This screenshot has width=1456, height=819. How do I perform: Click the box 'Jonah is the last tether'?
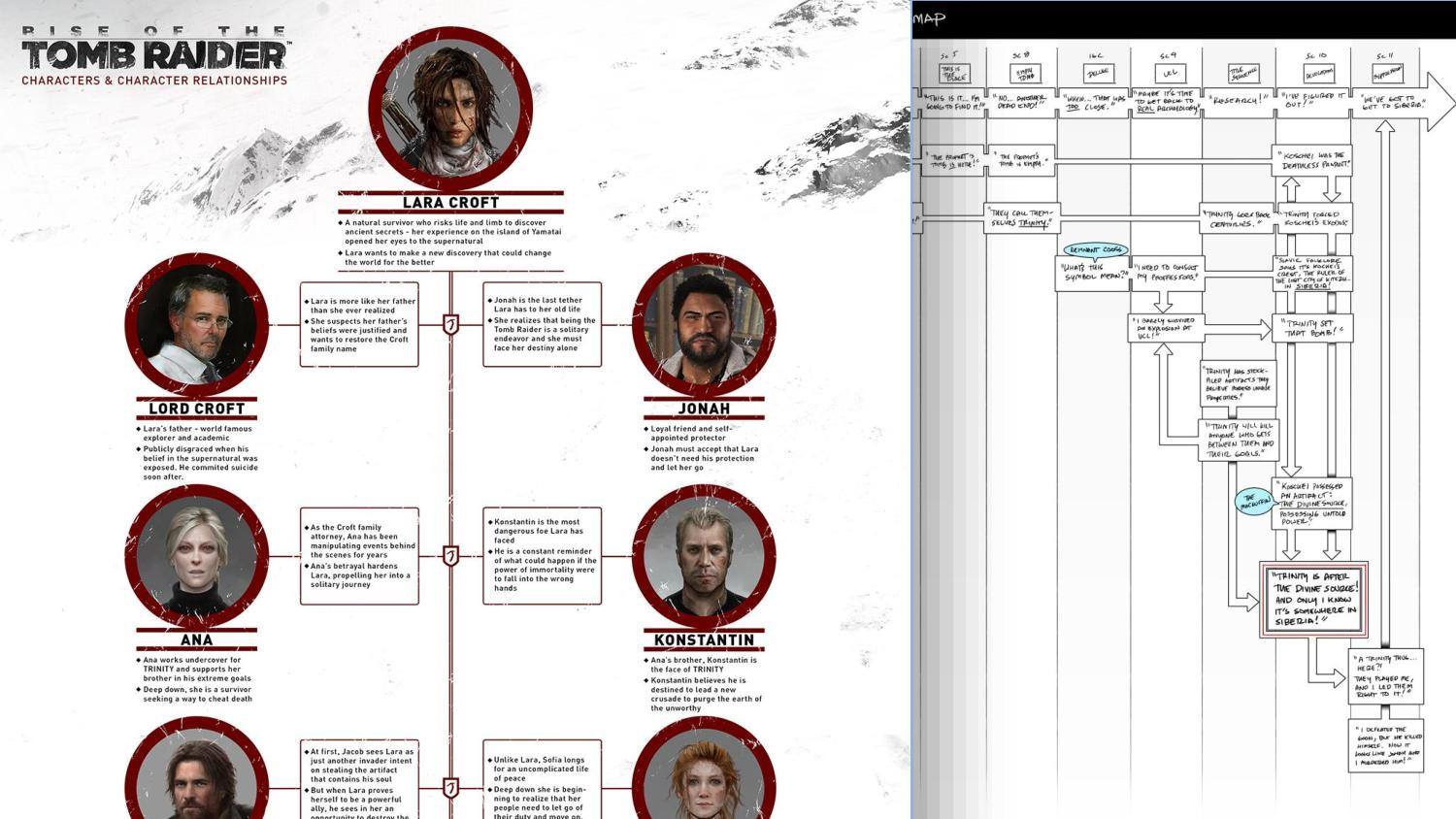pyautogui.click(x=543, y=324)
